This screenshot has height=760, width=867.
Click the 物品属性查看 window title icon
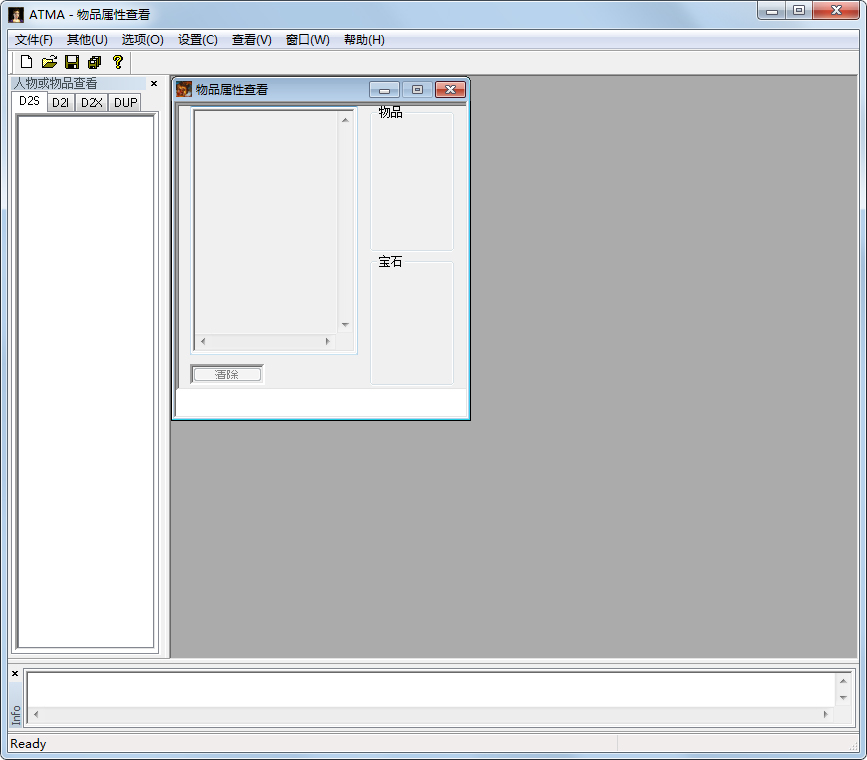coord(184,90)
